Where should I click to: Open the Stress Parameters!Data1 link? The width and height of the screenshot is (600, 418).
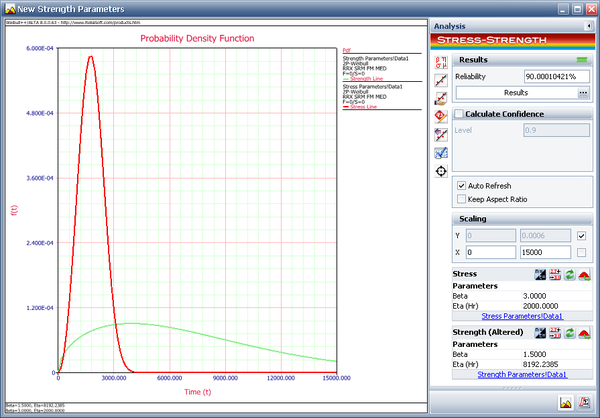(523, 315)
